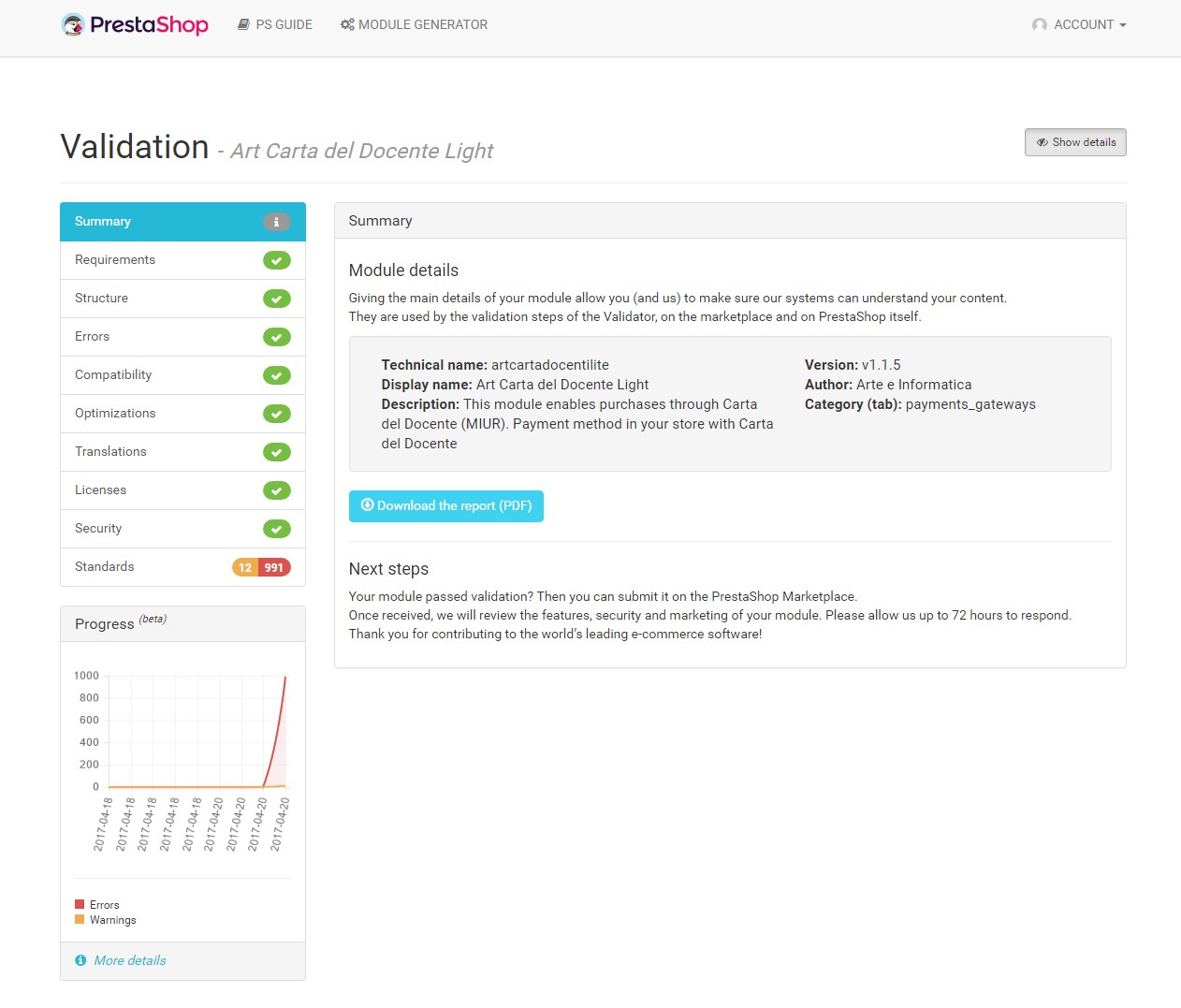1181x1008 pixels.
Task: Click the book icon beside PS Guide
Action: (243, 24)
